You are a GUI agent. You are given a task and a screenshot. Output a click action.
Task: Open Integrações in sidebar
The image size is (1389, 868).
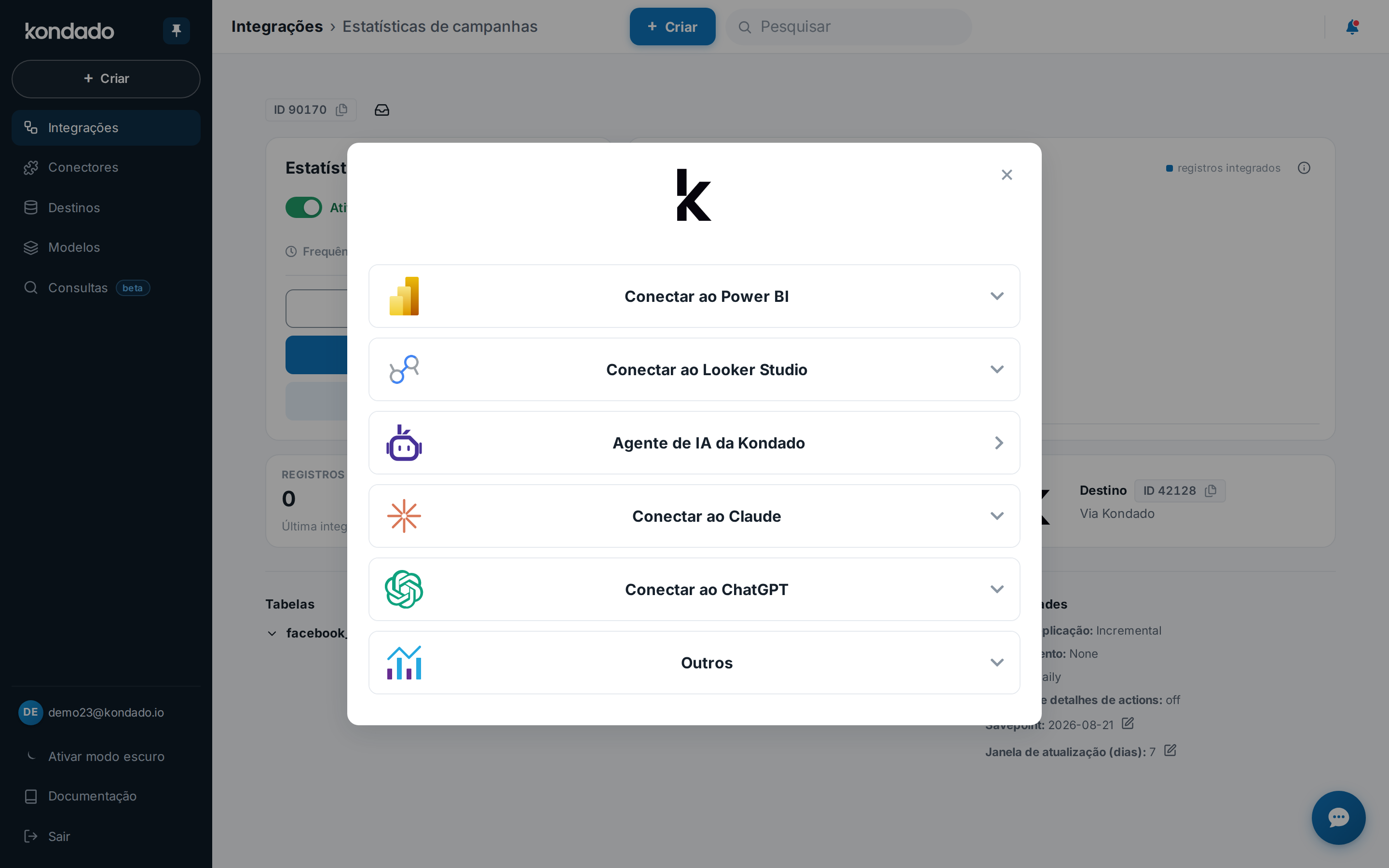[106, 127]
